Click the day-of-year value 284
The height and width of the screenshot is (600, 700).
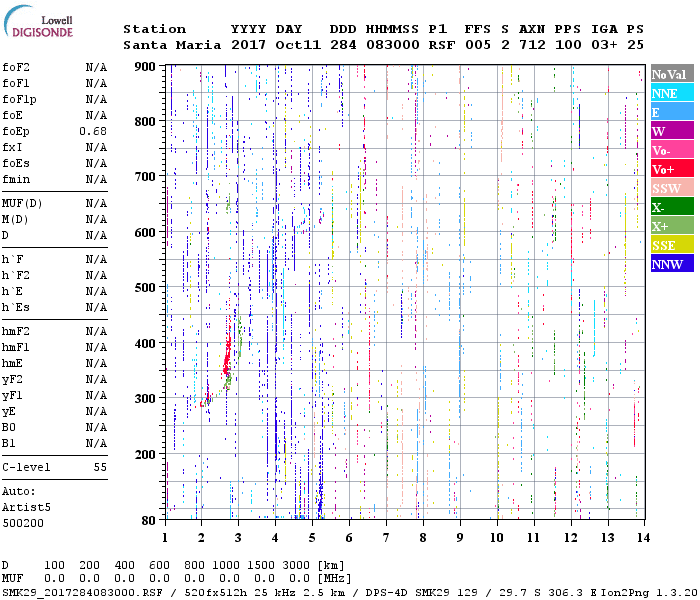click(343, 45)
